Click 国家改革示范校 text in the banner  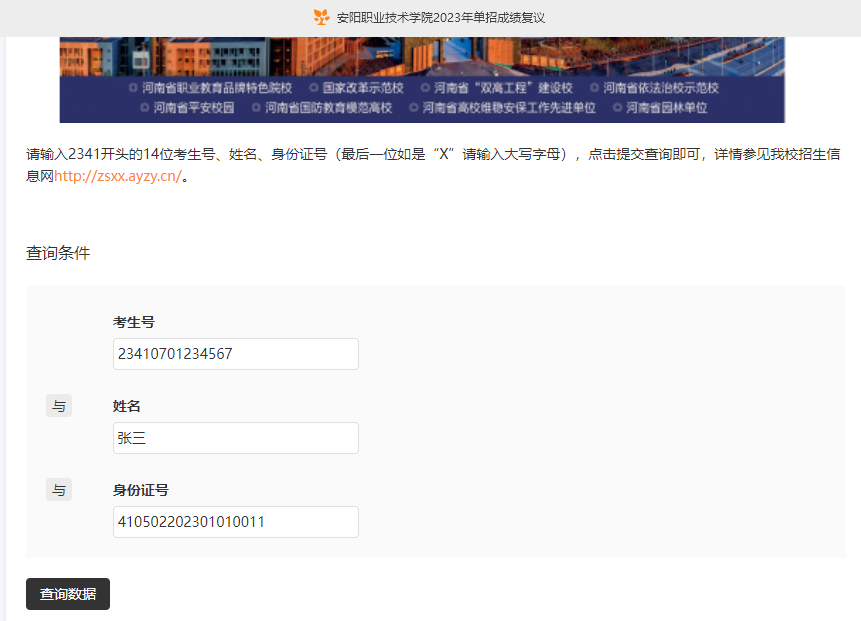click(362, 88)
